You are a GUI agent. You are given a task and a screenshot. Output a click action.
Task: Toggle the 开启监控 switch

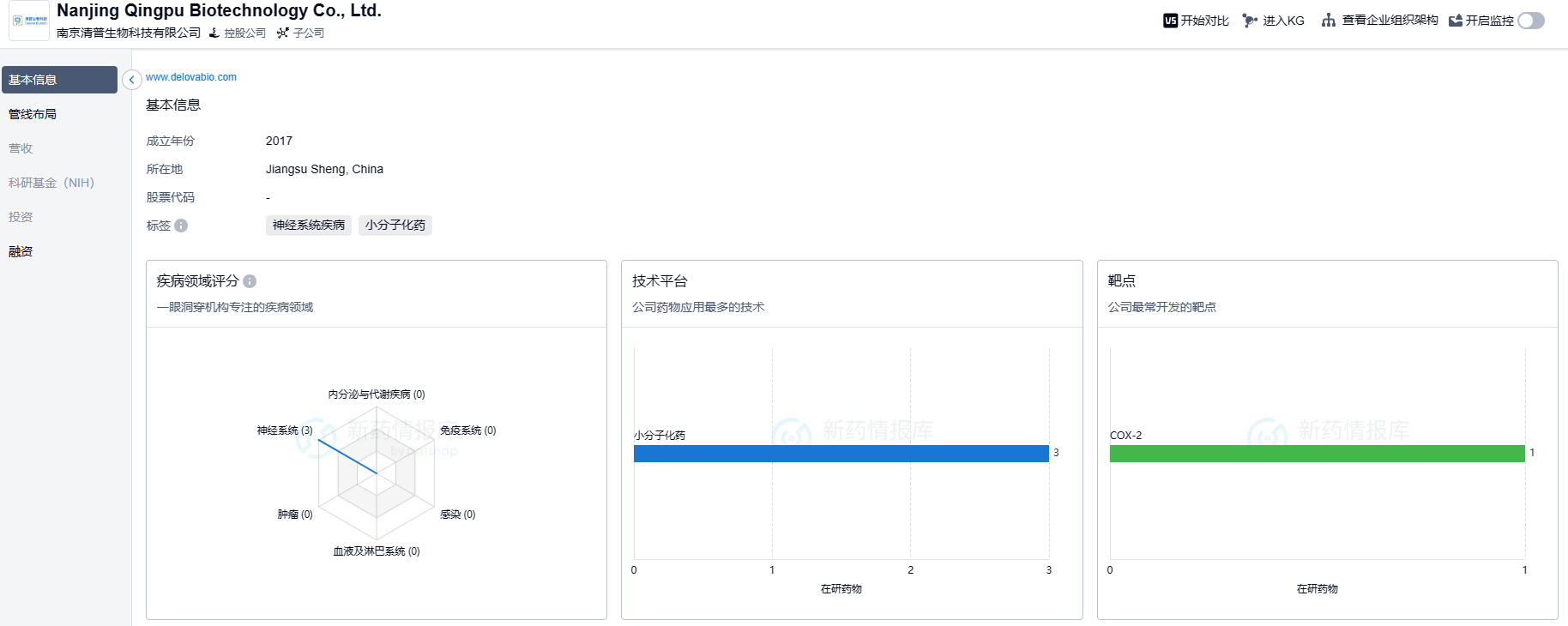[x=1530, y=21]
